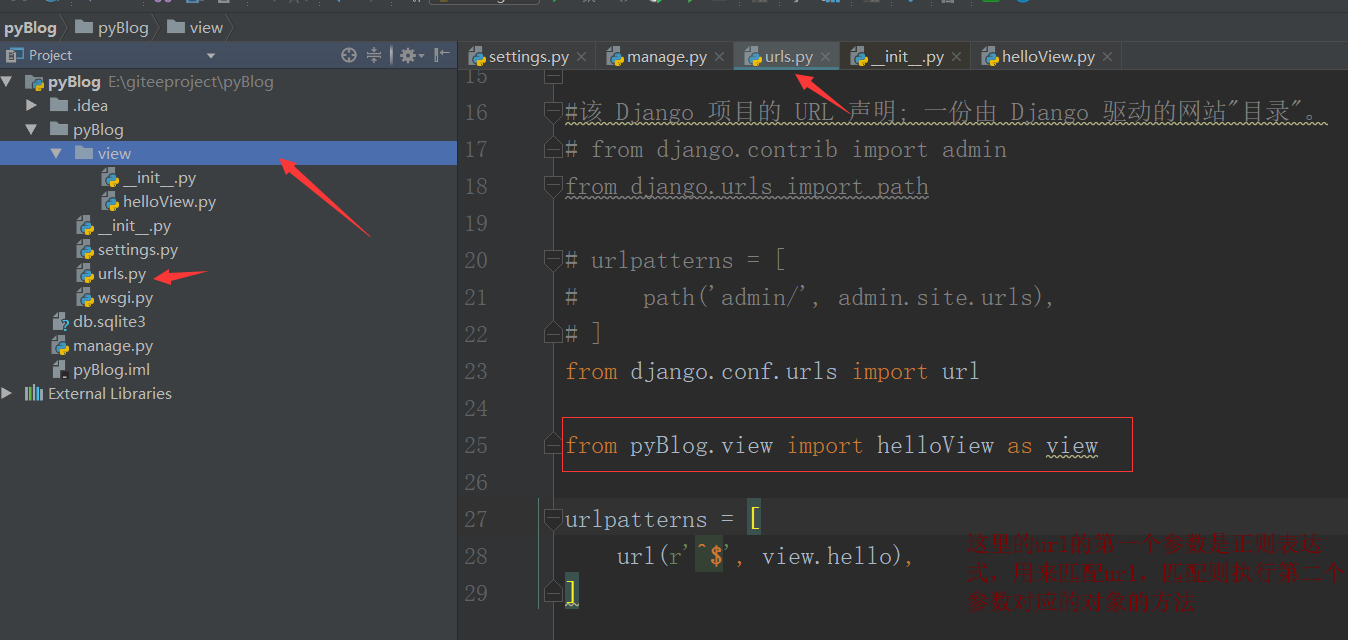Close the __init__.py tab
Screen dimensions: 1348x640
tap(957, 58)
